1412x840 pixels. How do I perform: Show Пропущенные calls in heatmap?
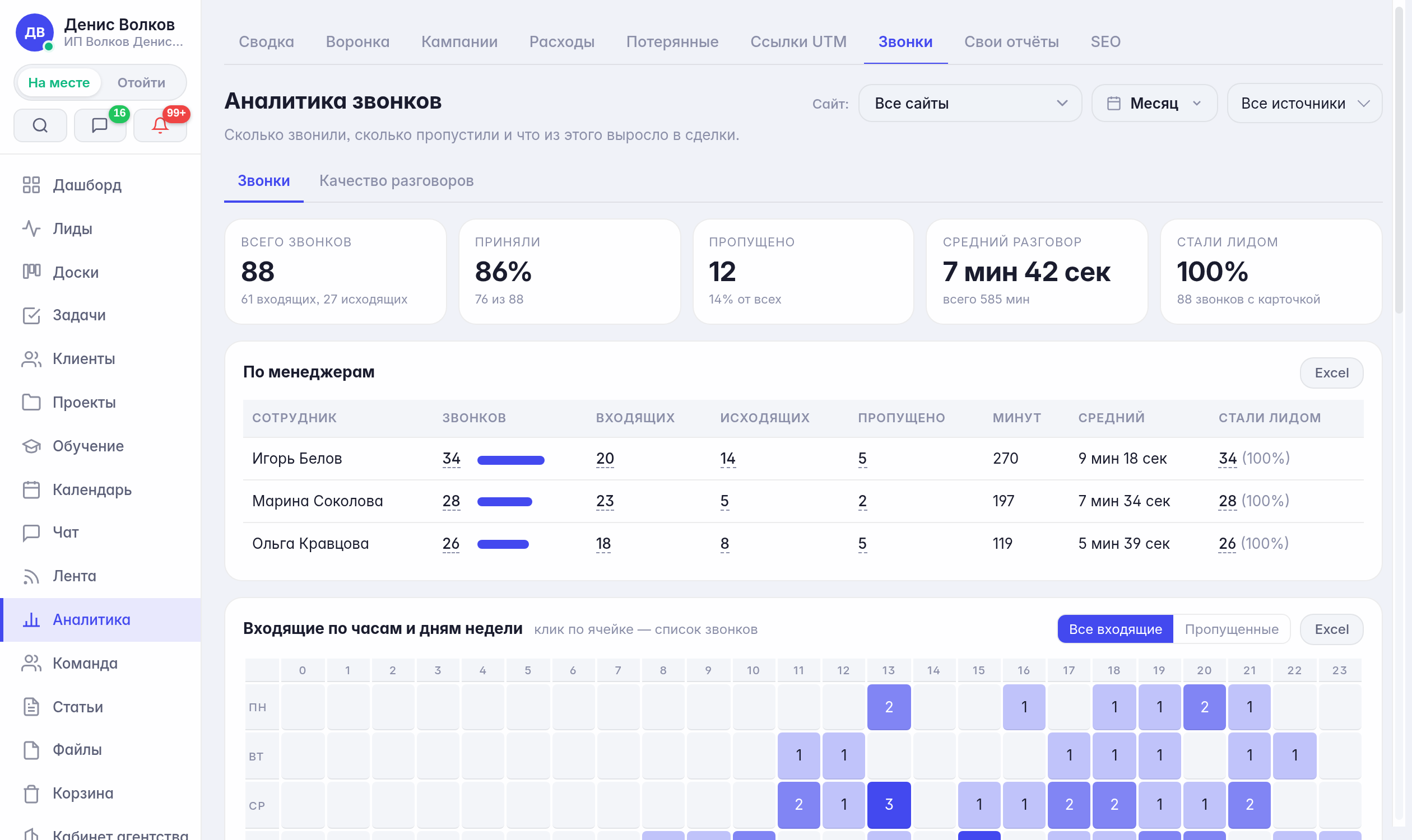[x=1232, y=629]
